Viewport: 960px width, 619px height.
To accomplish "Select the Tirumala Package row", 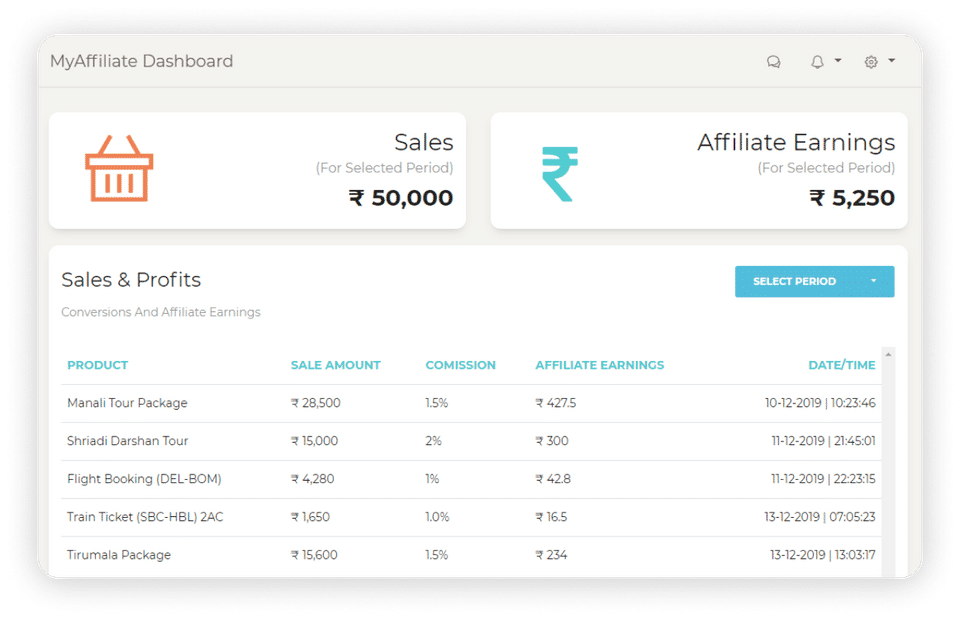I will [119, 555].
